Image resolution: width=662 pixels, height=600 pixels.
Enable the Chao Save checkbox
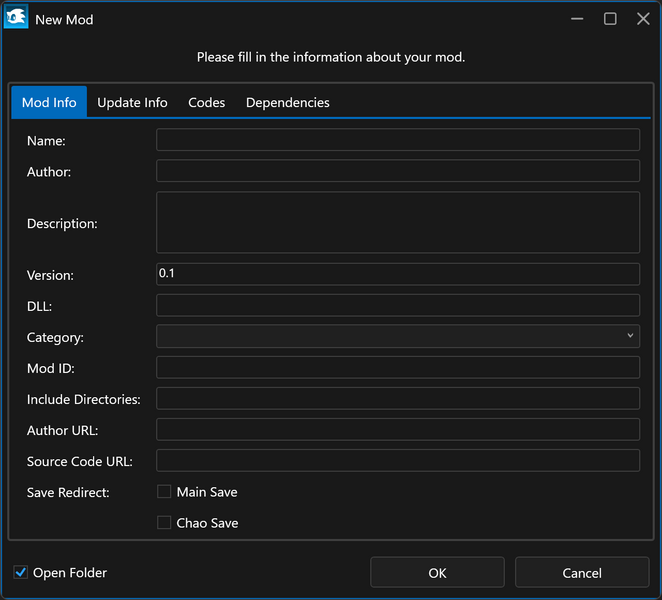[164, 523]
